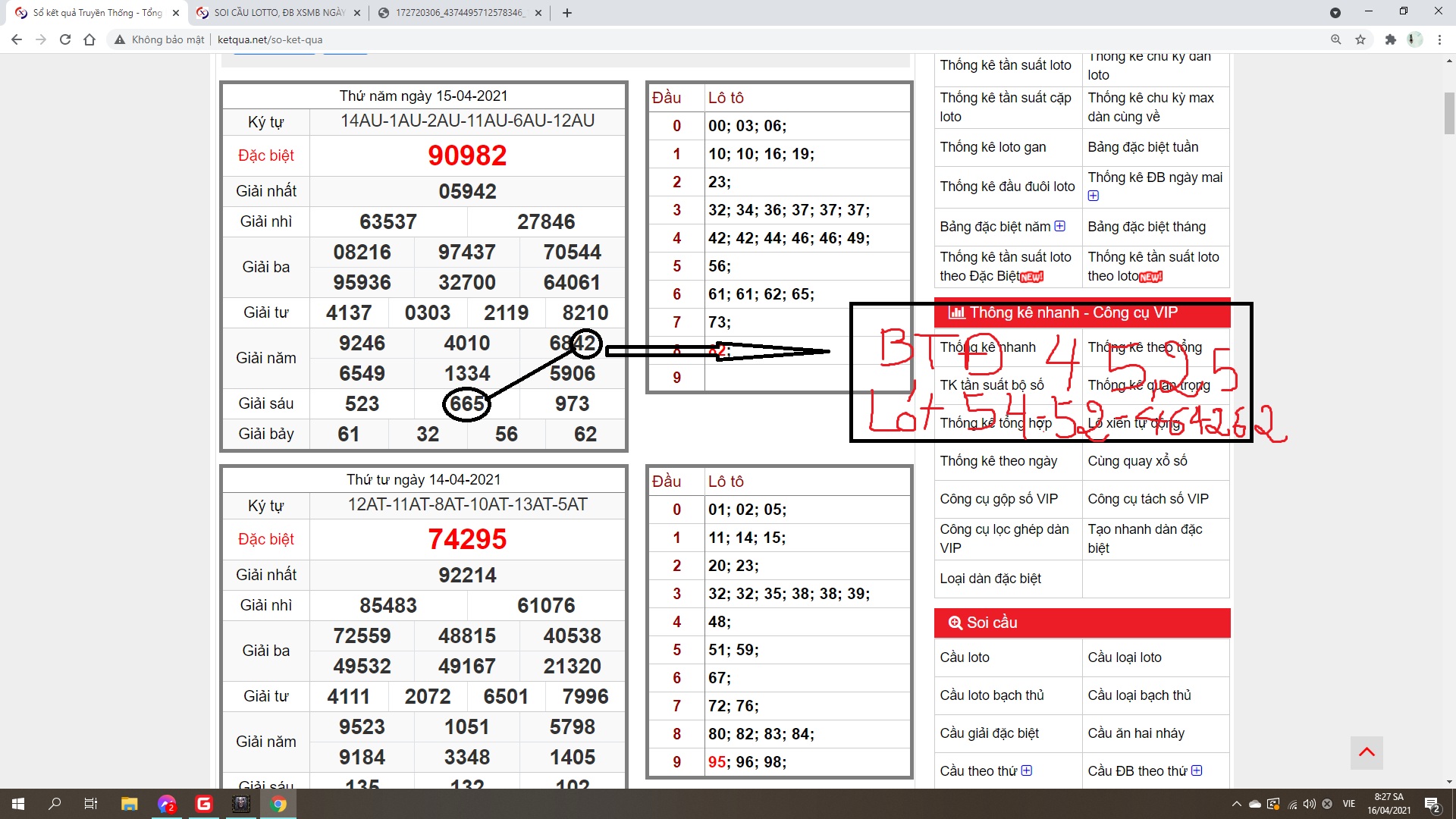Open the not-secure site warning icon

point(120,39)
